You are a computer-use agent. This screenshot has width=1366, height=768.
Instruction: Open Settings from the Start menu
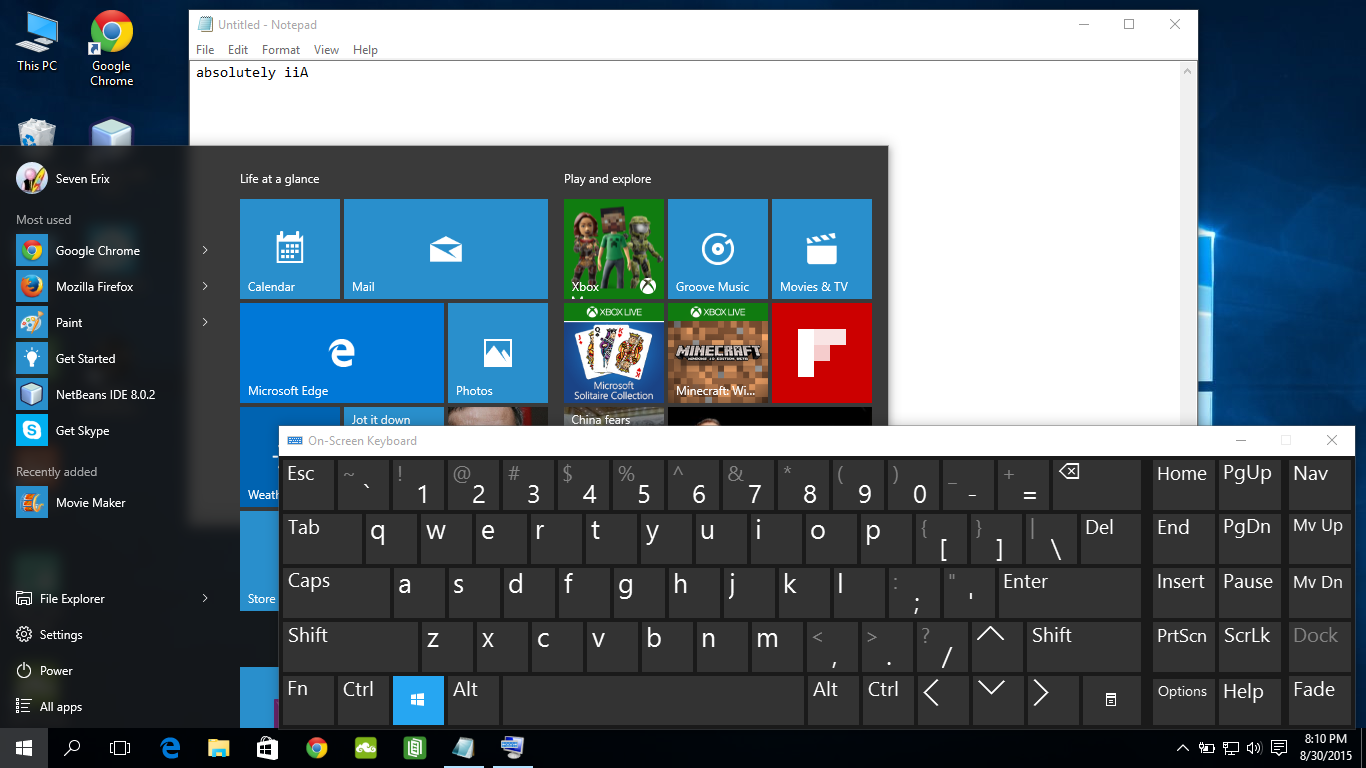(59, 634)
